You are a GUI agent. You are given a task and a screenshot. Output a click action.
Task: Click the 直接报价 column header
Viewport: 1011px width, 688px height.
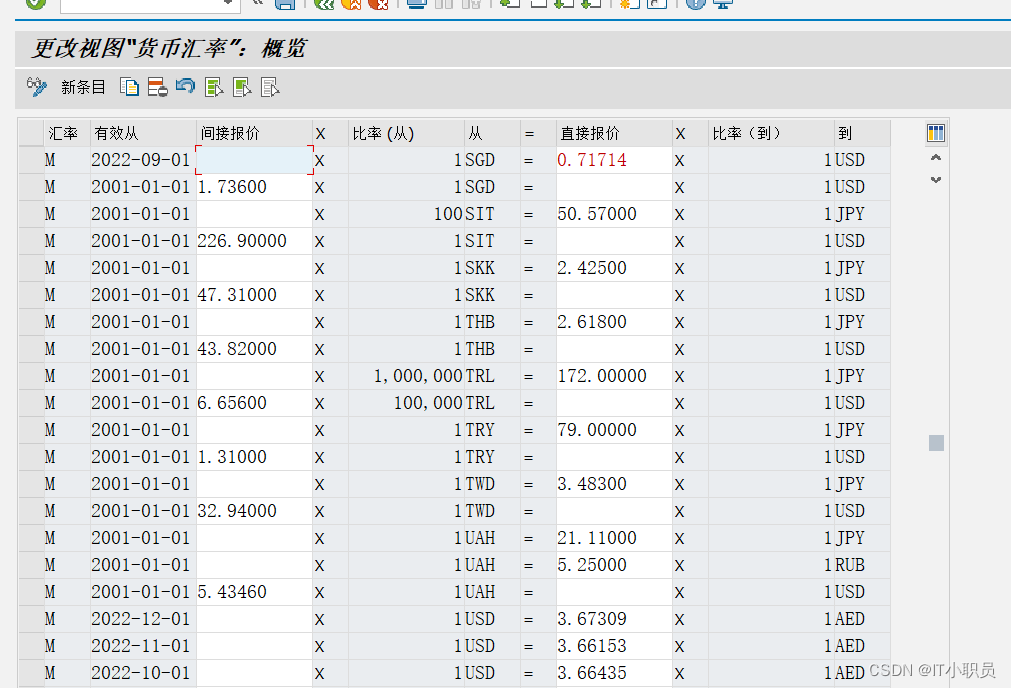614,133
